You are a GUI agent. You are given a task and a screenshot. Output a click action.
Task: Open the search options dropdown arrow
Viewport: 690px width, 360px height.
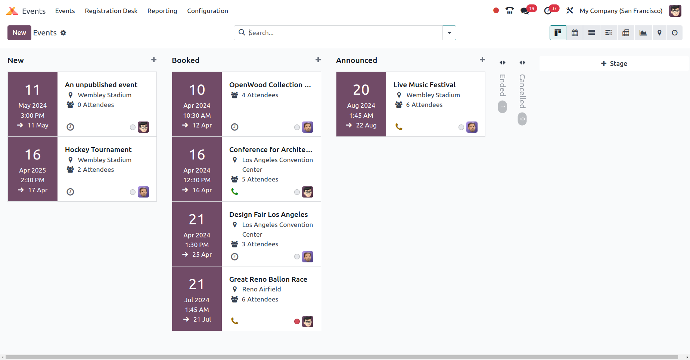(x=449, y=33)
